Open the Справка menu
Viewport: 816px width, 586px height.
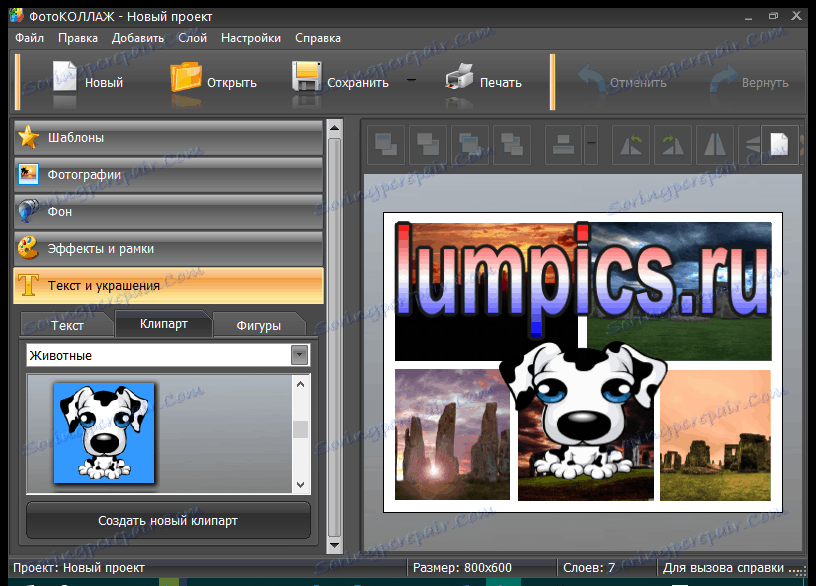[318, 38]
